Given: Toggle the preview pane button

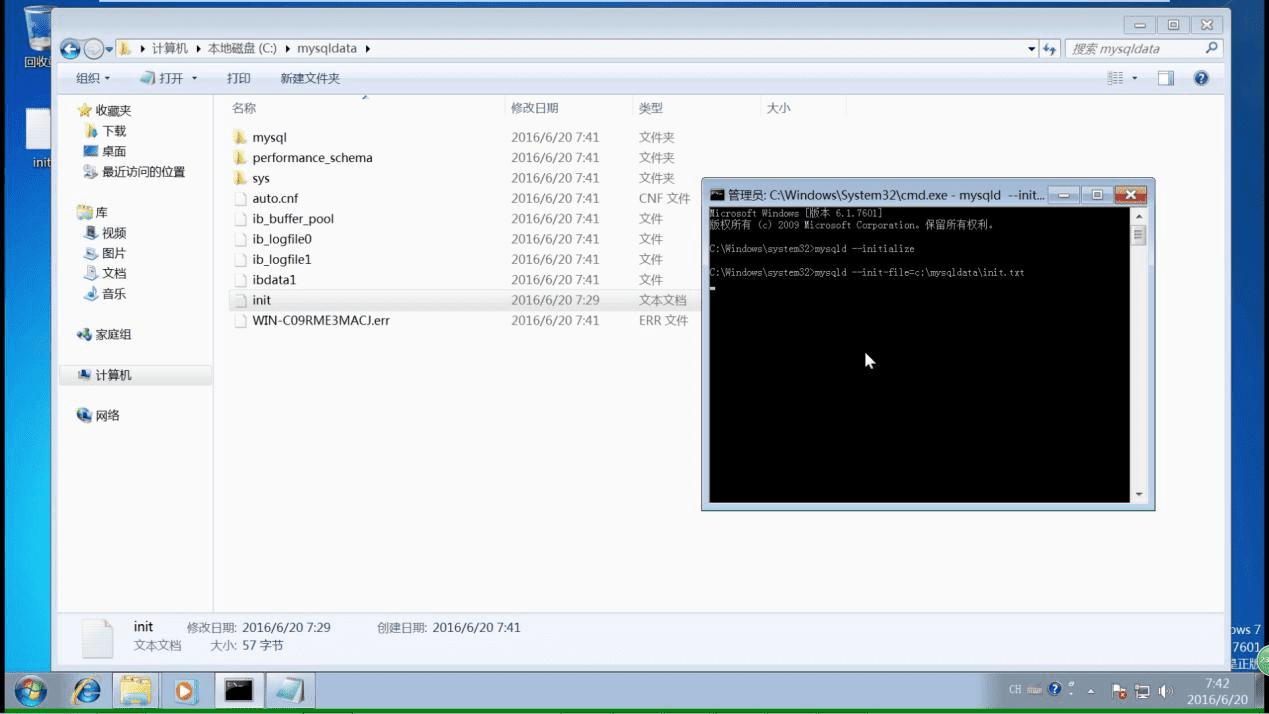Looking at the screenshot, I should (1165, 78).
